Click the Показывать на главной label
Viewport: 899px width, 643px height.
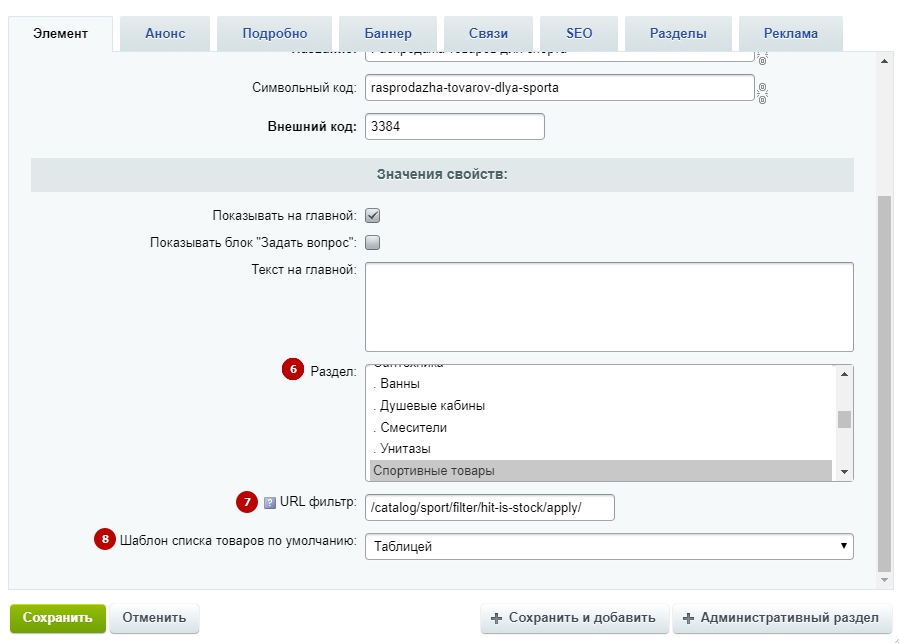(x=284, y=216)
